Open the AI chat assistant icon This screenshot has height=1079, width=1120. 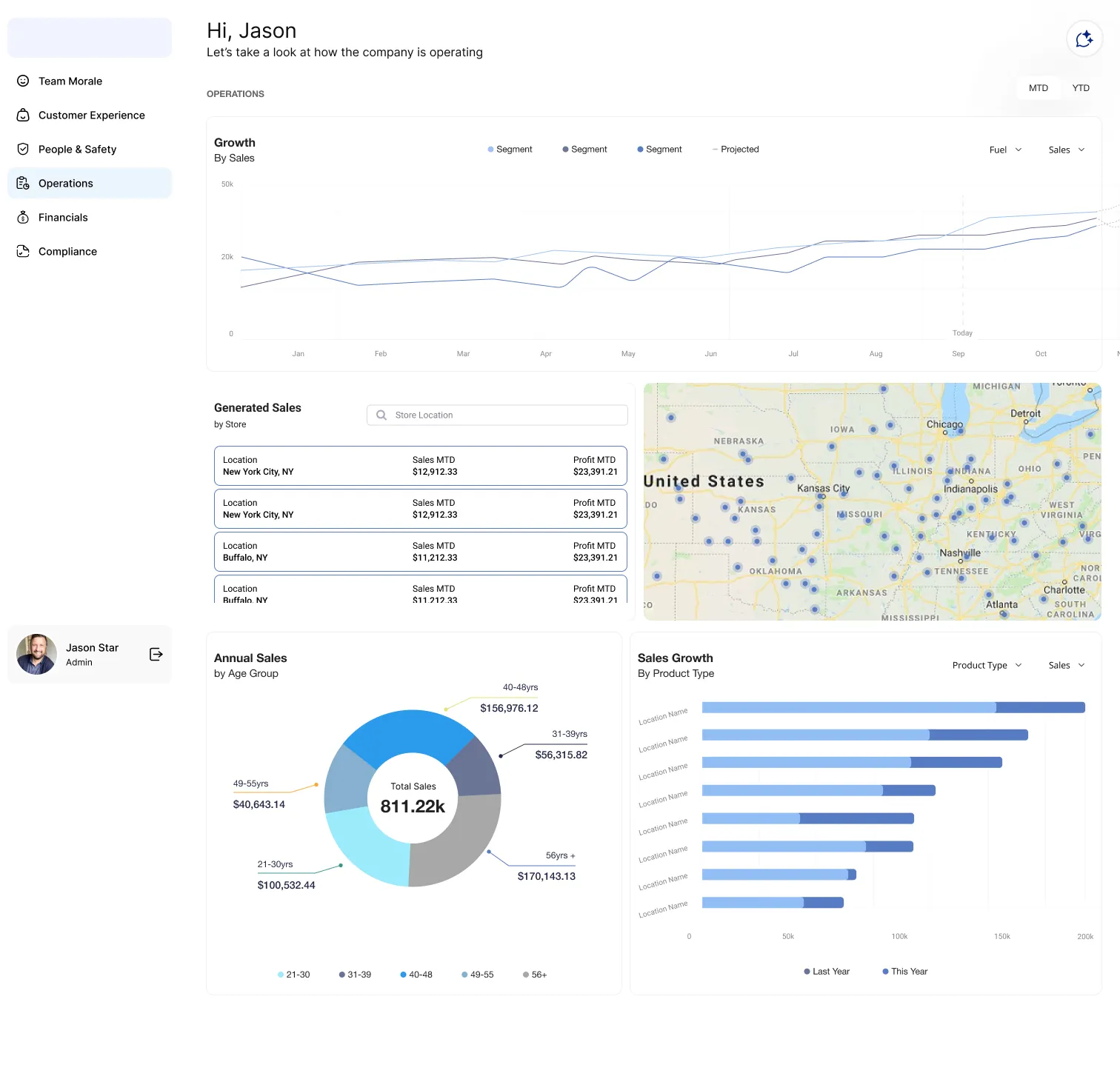[1084, 39]
